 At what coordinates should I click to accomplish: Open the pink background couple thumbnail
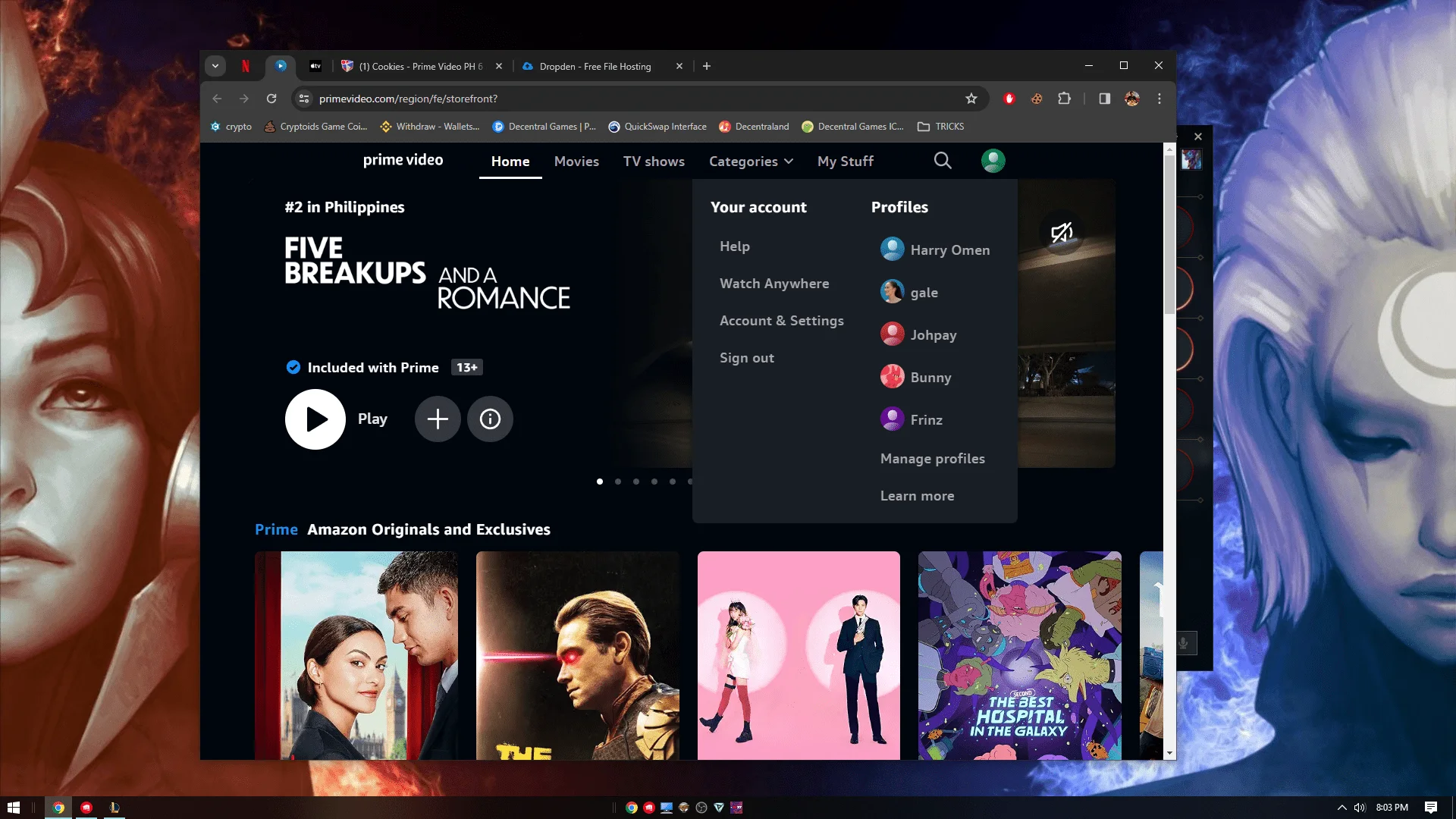pyautogui.click(x=799, y=655)
